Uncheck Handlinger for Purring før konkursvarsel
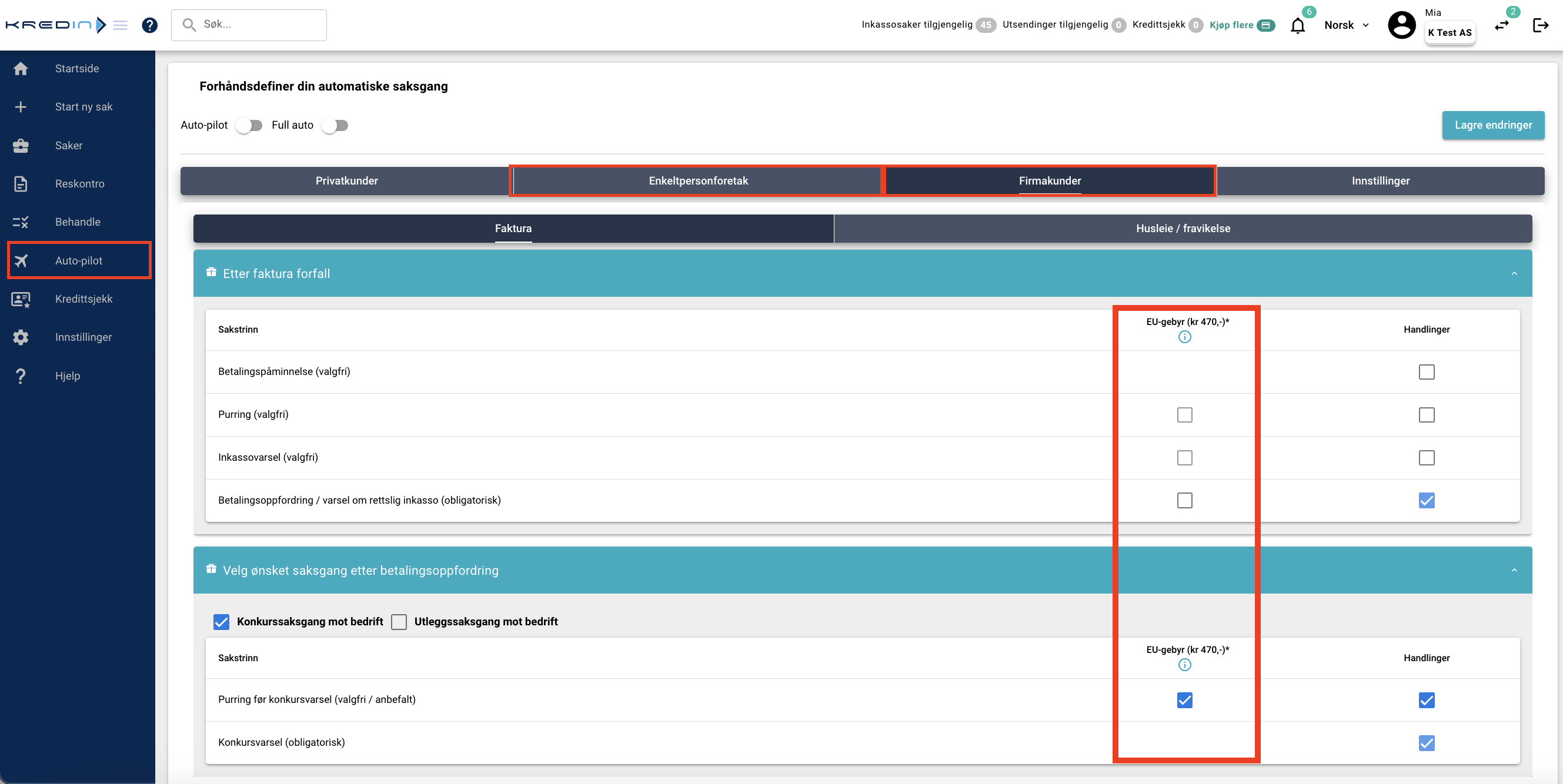This screenshot has width=1563, height=784. pos(1427,701)
